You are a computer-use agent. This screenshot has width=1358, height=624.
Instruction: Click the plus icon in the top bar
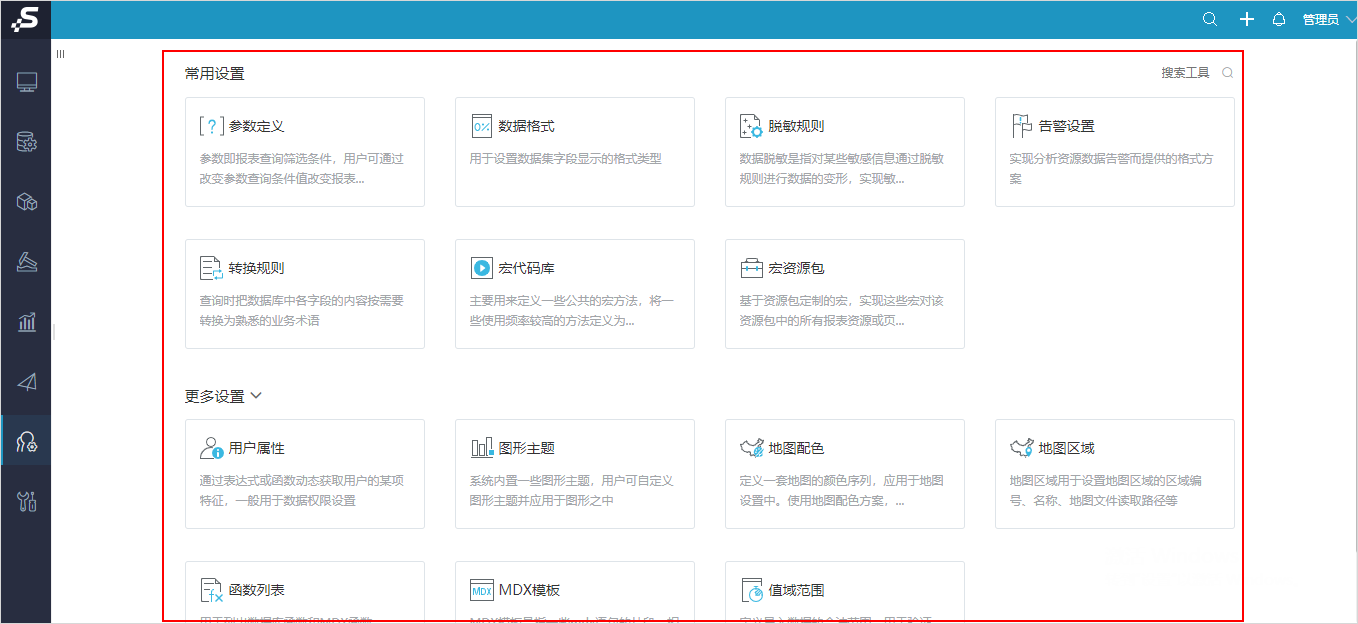click(x=1246, y=19)
